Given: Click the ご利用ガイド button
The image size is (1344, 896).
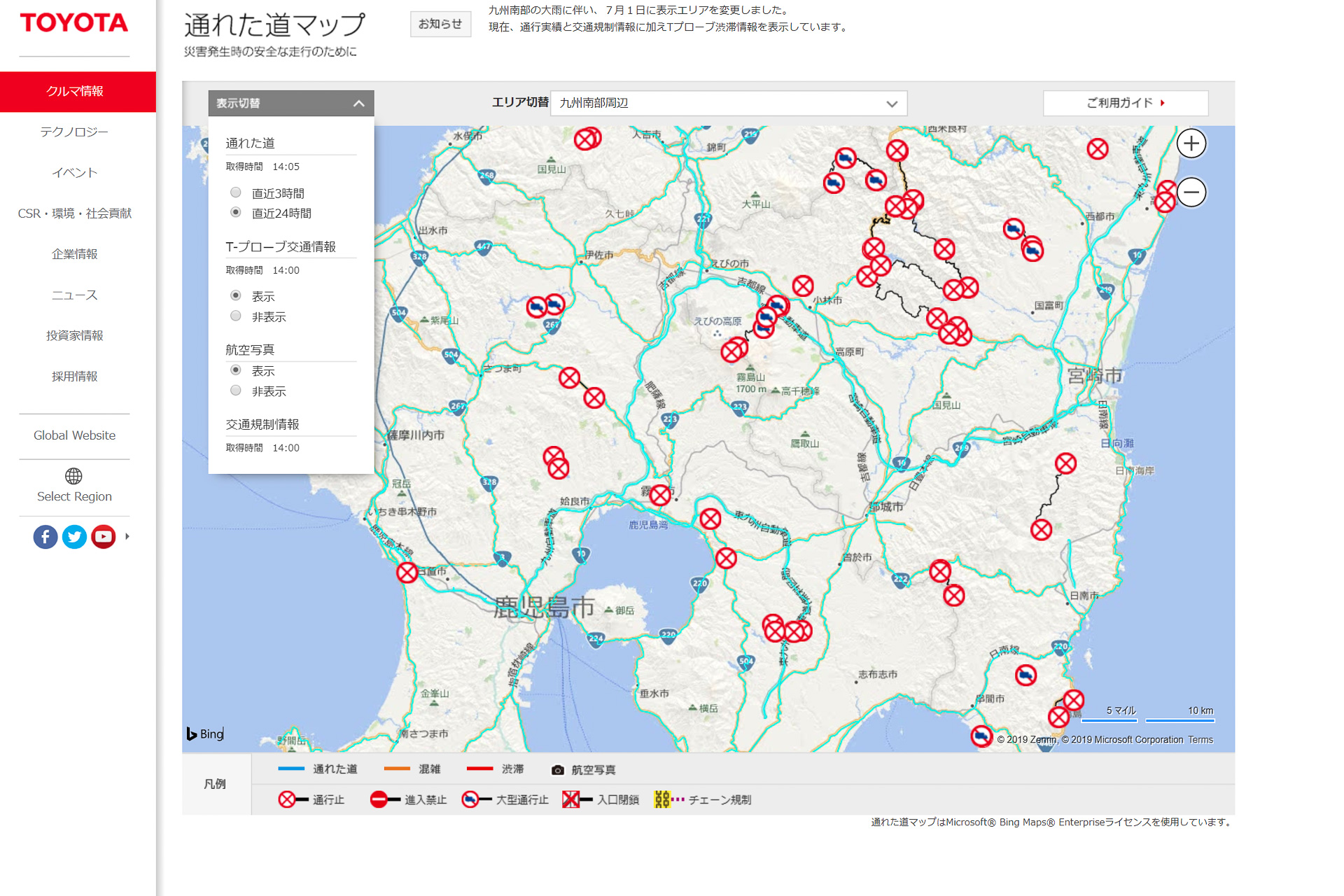Looking at the screenshot, I should pos(1125,103).
